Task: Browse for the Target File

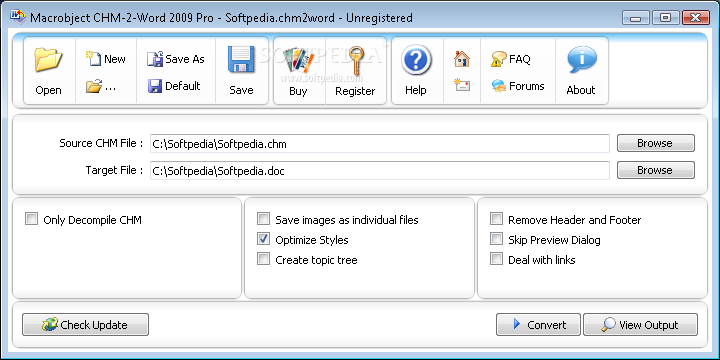Action: coord(655,170)
